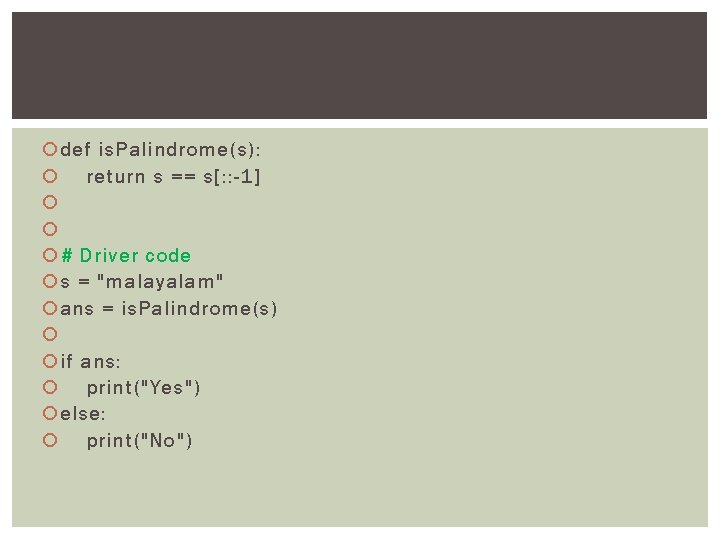Click the text def isPalindrome(s):

[160, 150]
